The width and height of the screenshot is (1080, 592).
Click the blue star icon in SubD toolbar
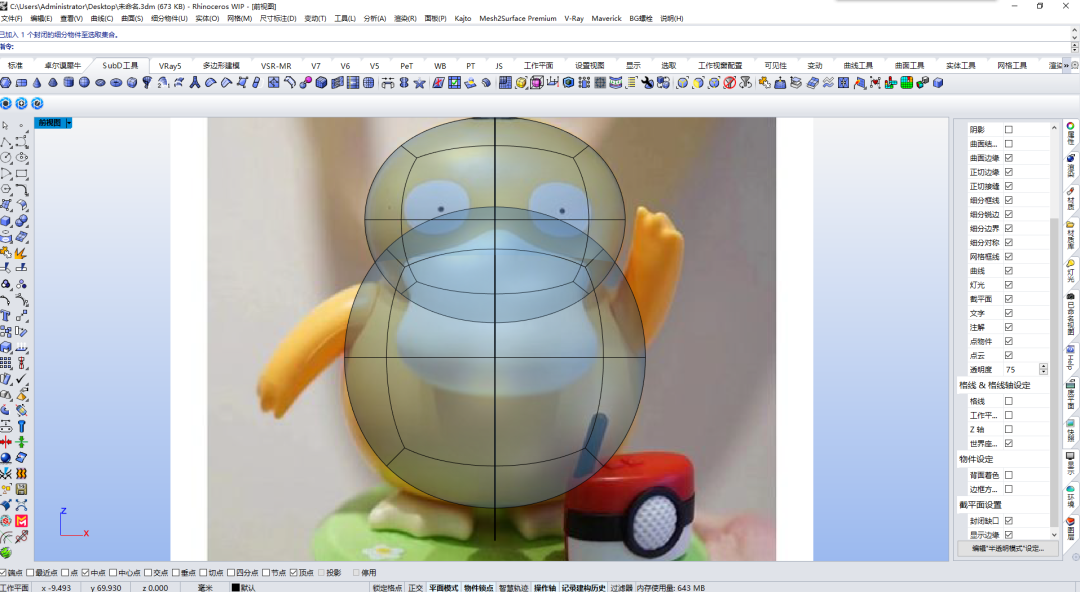tap(419, 83)
